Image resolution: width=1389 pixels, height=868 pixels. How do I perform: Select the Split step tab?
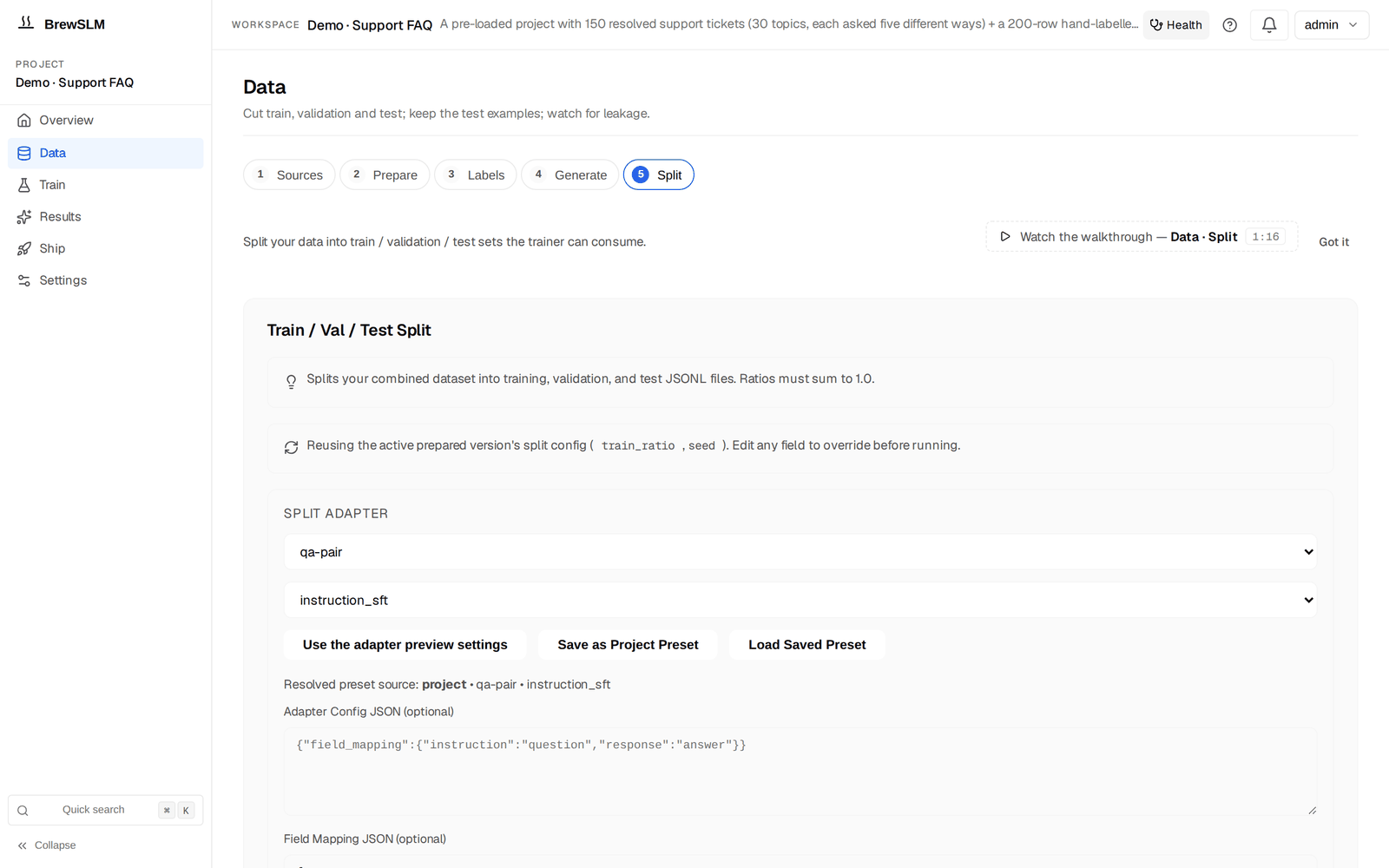658,174
